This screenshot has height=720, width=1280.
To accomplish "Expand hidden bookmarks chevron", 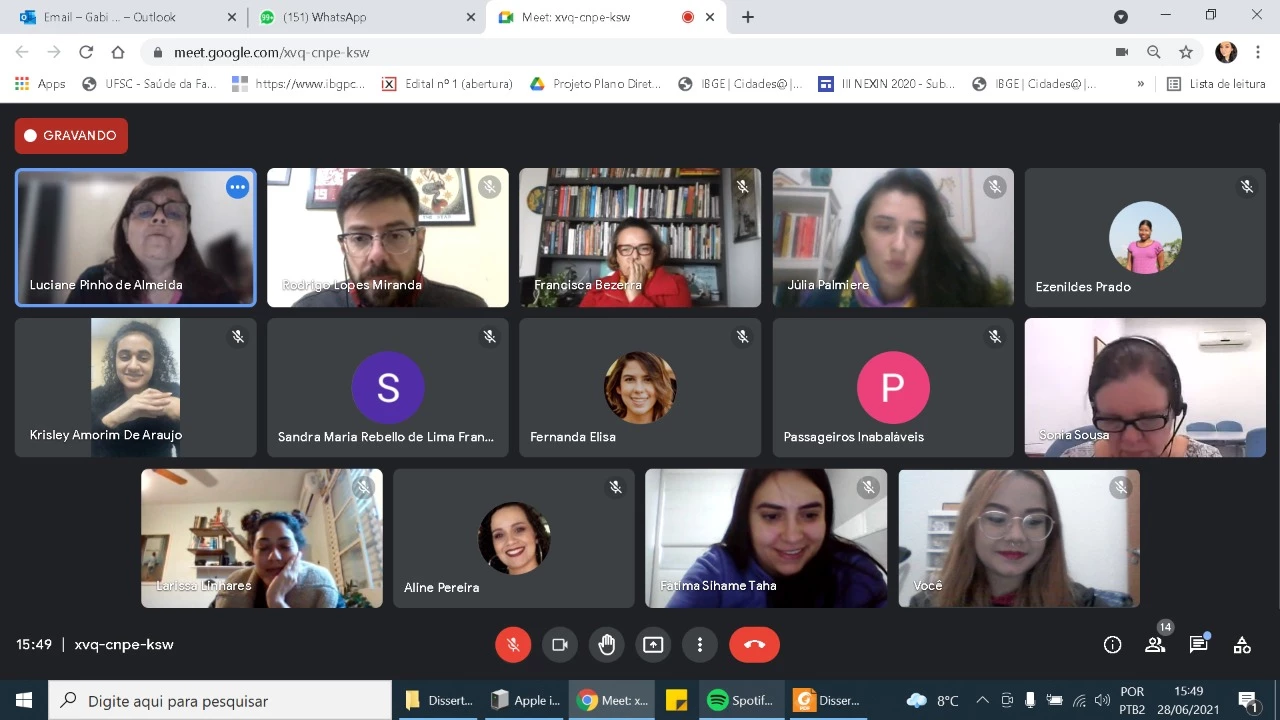I will 1140,84.
